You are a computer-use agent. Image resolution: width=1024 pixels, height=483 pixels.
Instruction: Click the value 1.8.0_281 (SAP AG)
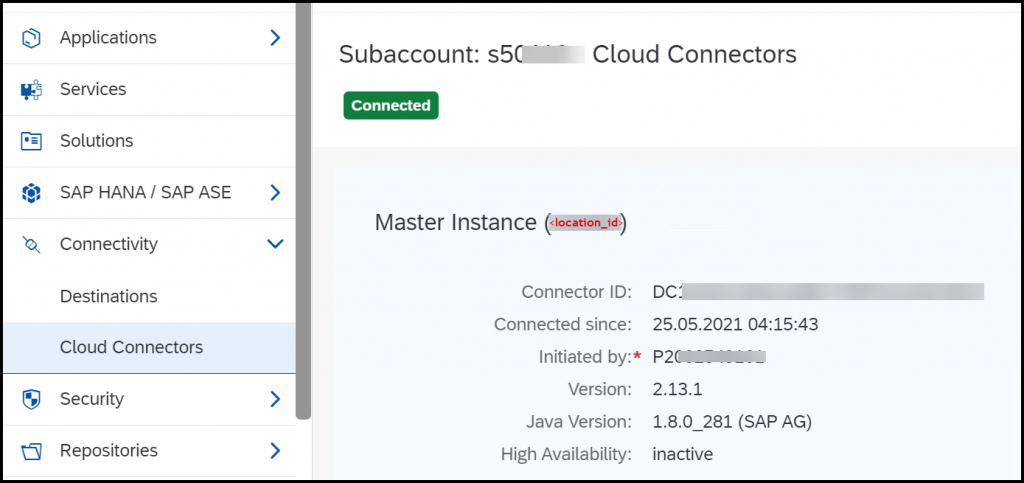pyautogui.click(x=732, y=422)
